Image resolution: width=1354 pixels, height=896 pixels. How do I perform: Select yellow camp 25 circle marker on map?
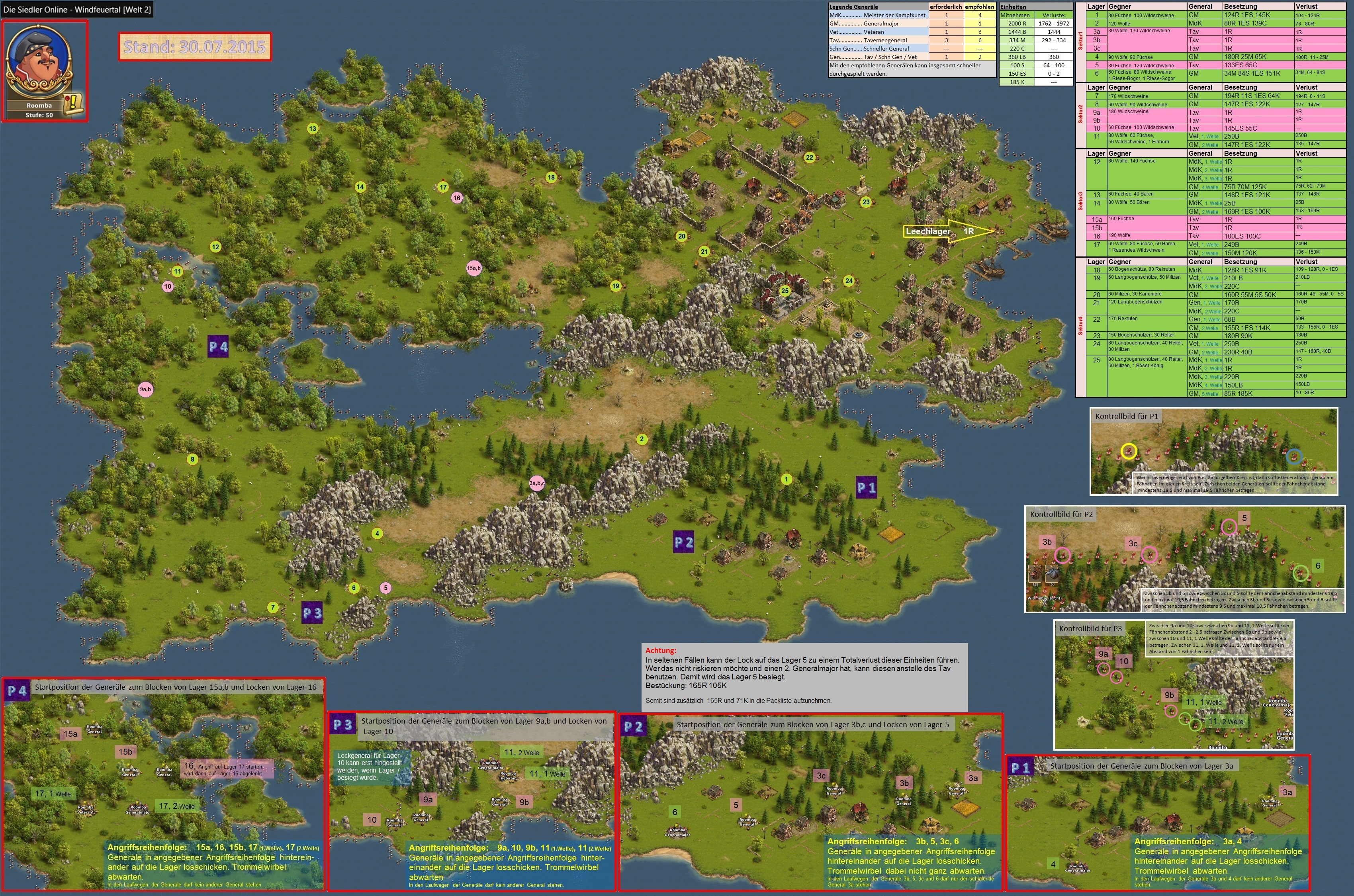pyautogui.click(x=785, y=291)
